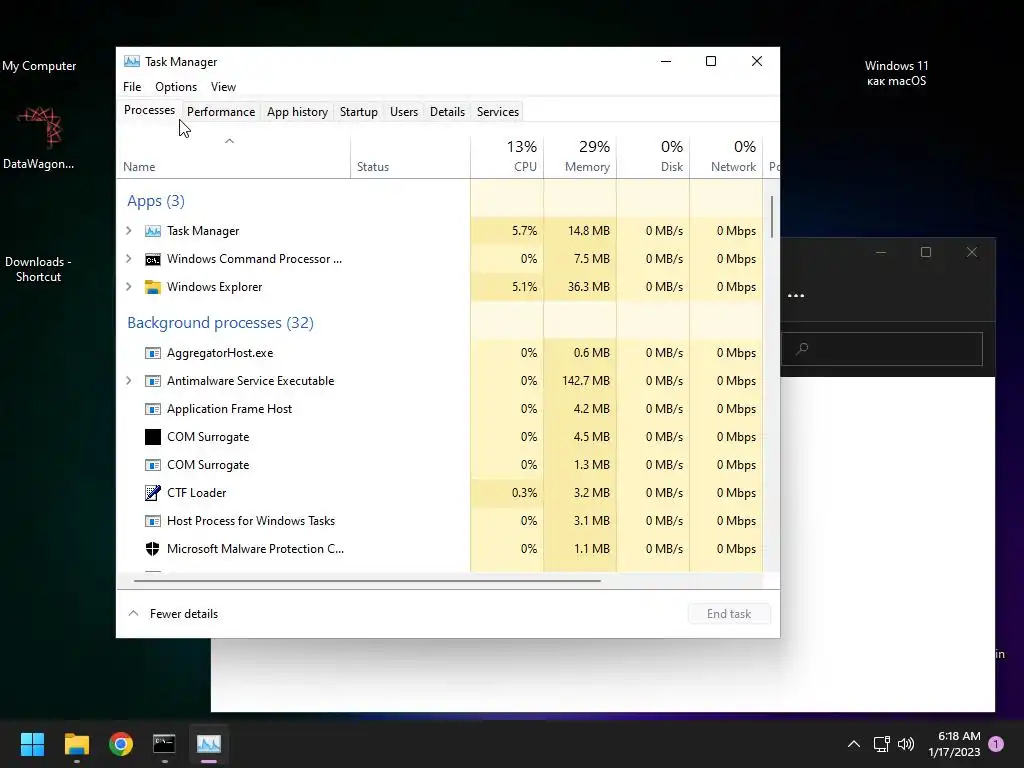Image resolution: width=1024 pixels, height=768 pixels.
Task: Expand the Windows Command Processor row
Action: point(129,259)
